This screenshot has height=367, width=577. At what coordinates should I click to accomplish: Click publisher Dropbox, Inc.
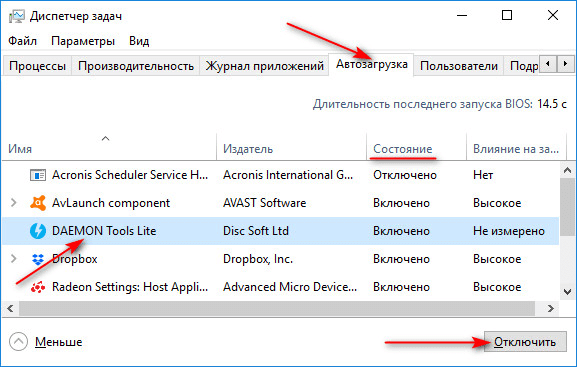click(258, 259)
